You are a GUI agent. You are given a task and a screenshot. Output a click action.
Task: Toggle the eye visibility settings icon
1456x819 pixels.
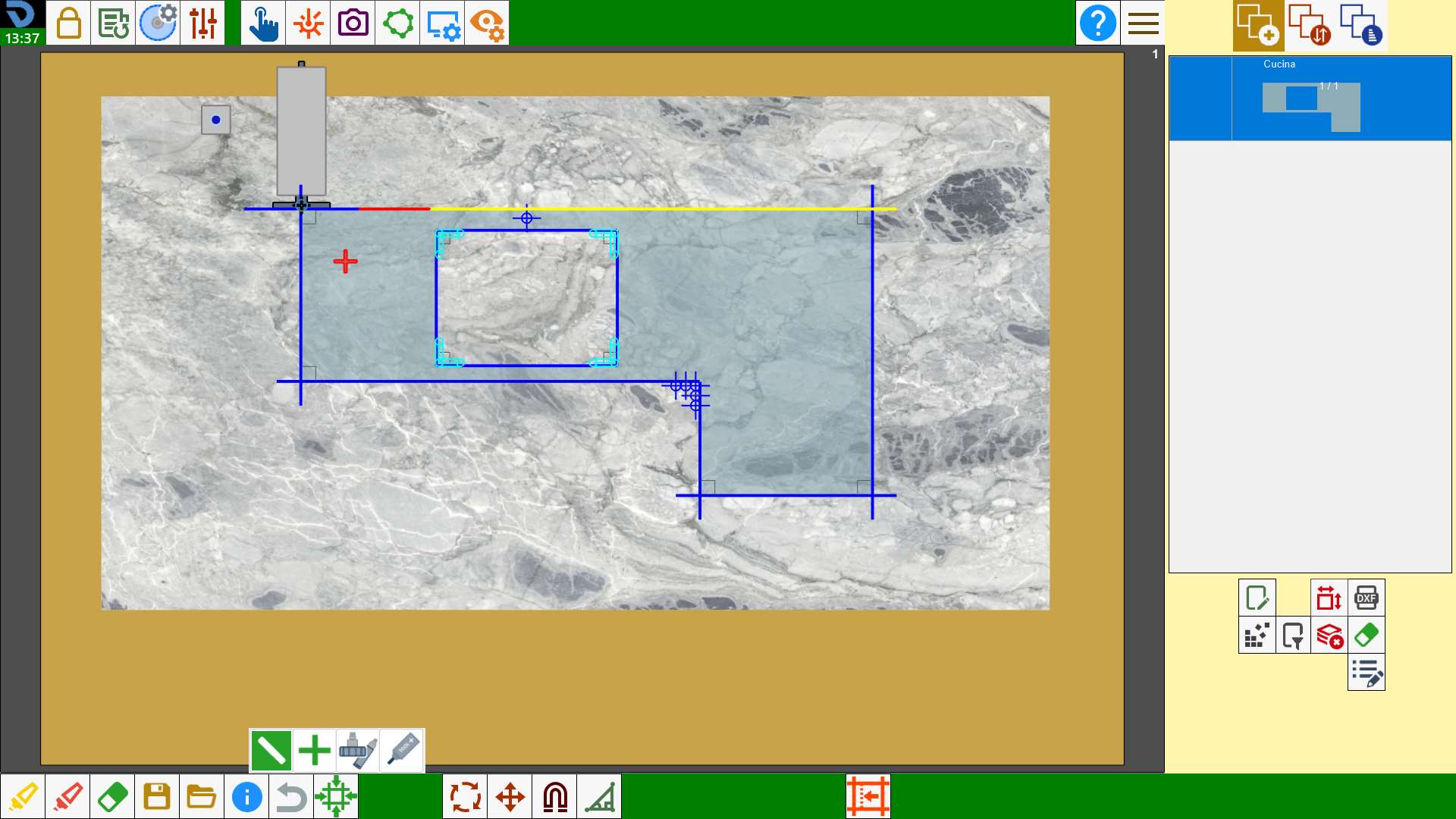click(x=487, y=23)
